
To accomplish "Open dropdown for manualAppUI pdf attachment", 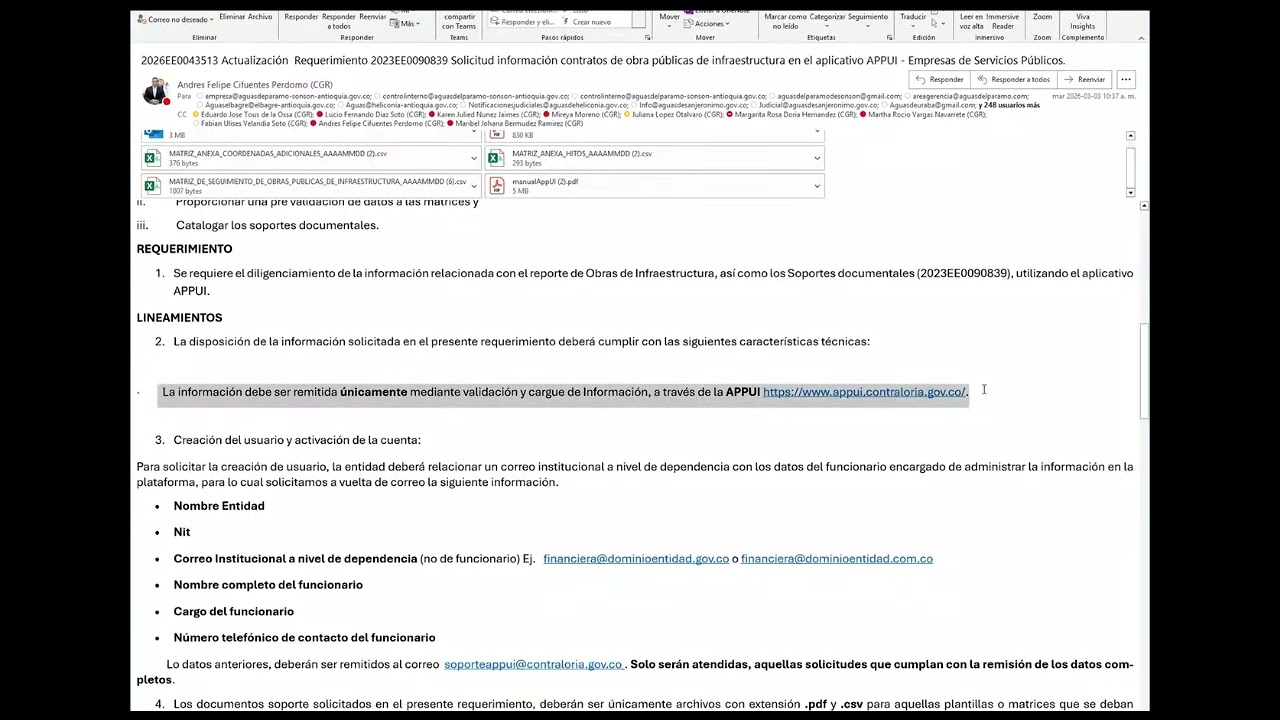I will (x=817, y=186).
